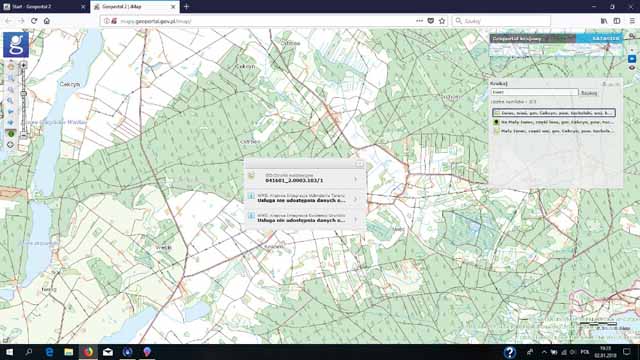
Task: Go to browser home via house icon
Action: point(47,21)
